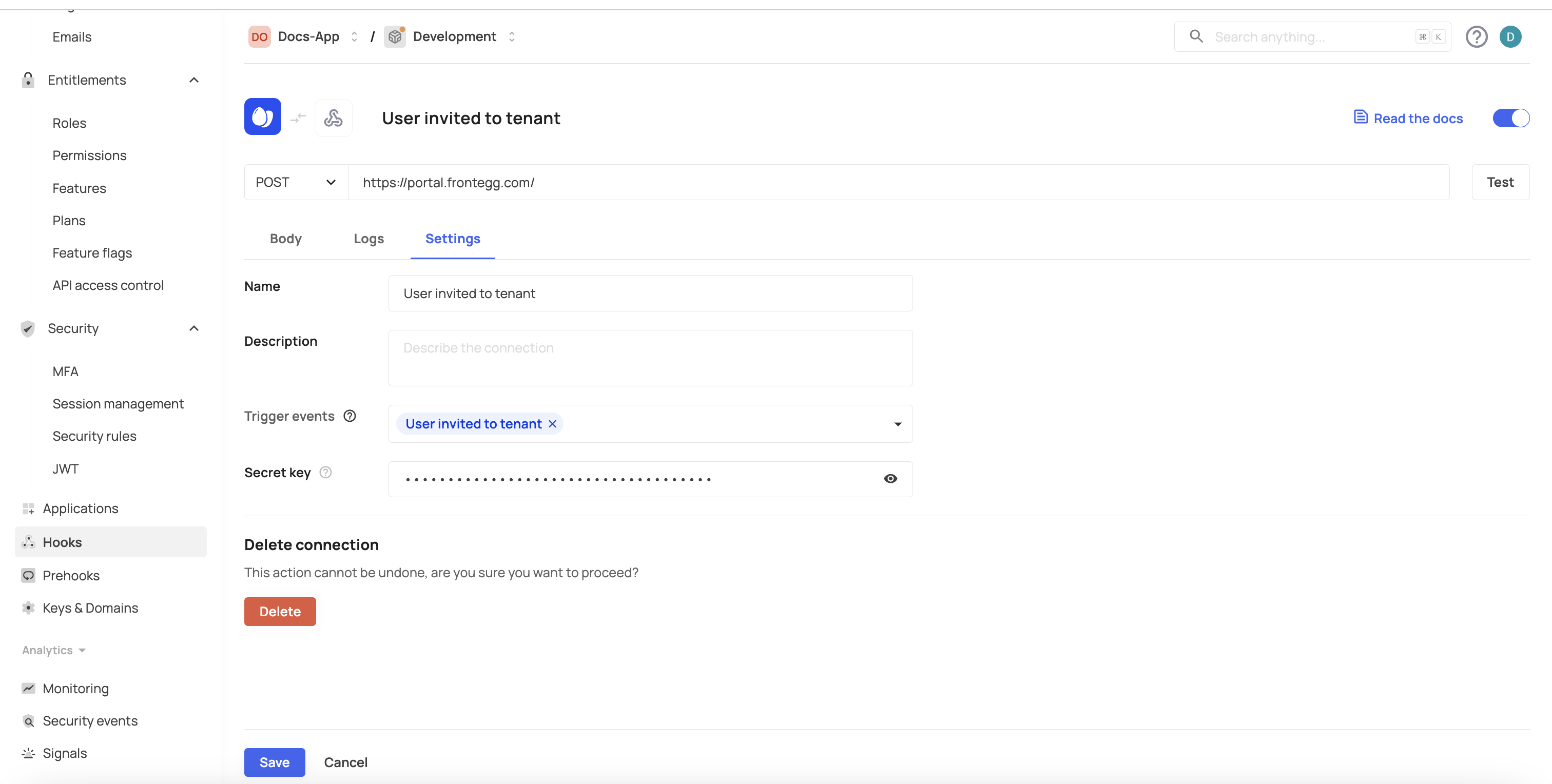Click the blue Frontegg logo icon
The width and height of the screenshot is (1552, 784).
pyautogui.click(x=262, y=117)
